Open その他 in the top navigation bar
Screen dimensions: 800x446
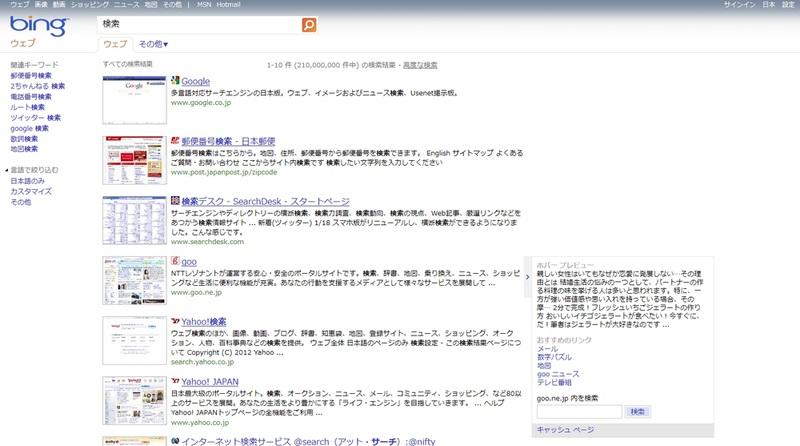tap(172, 5)
